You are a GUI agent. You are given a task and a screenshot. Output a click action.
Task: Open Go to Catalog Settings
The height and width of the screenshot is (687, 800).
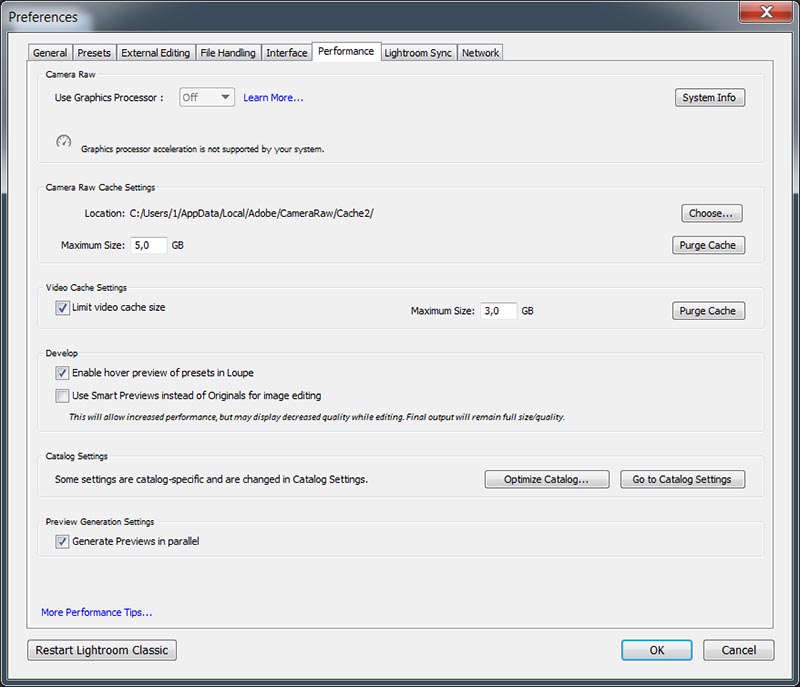point(682,479)
